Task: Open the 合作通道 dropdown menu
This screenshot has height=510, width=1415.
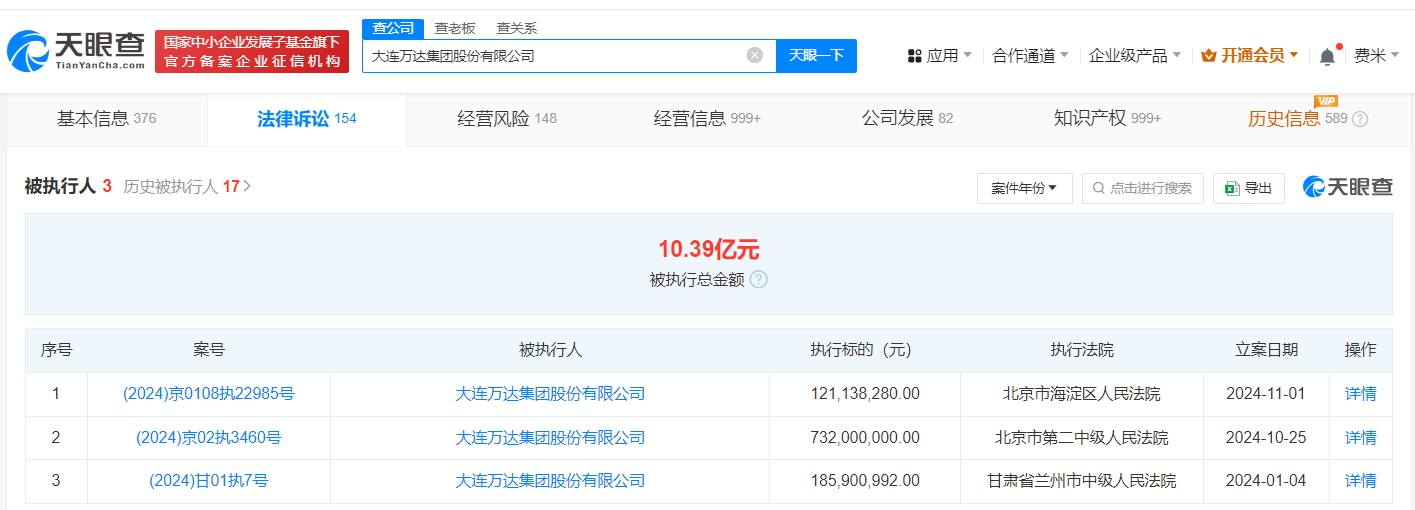Action: click(1030, 56)
